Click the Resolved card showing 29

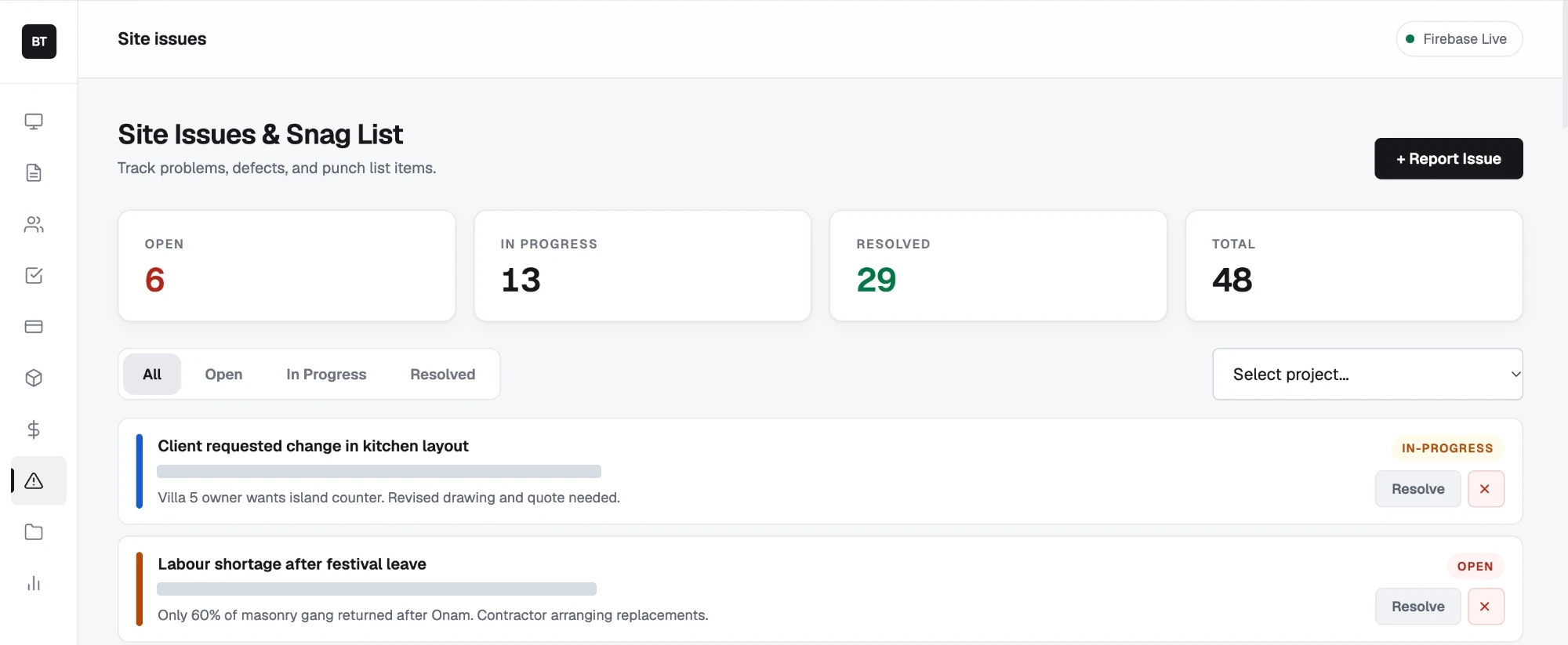pyautogui.click(x=998, y=266)
